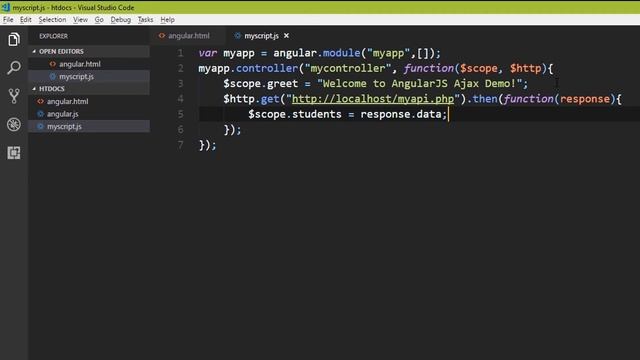This screenshot has width=640, height=360.
Task: Click the "module" method name on line 1
Action: [342, 53]
